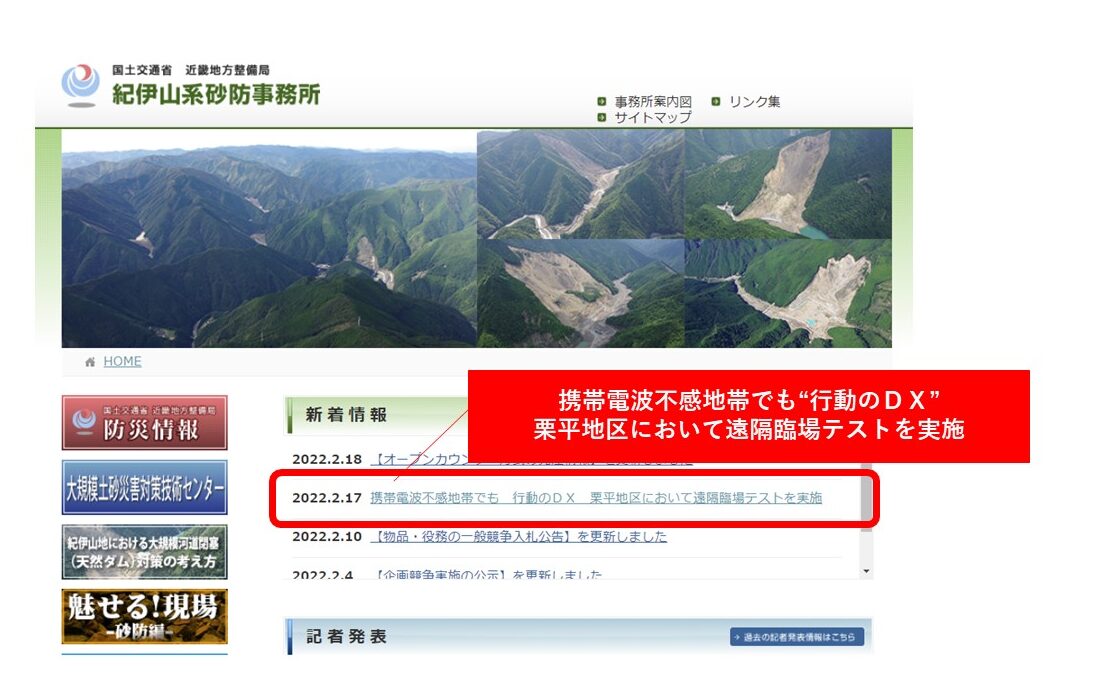Click the house icon beside HOME

coord(90,362)
